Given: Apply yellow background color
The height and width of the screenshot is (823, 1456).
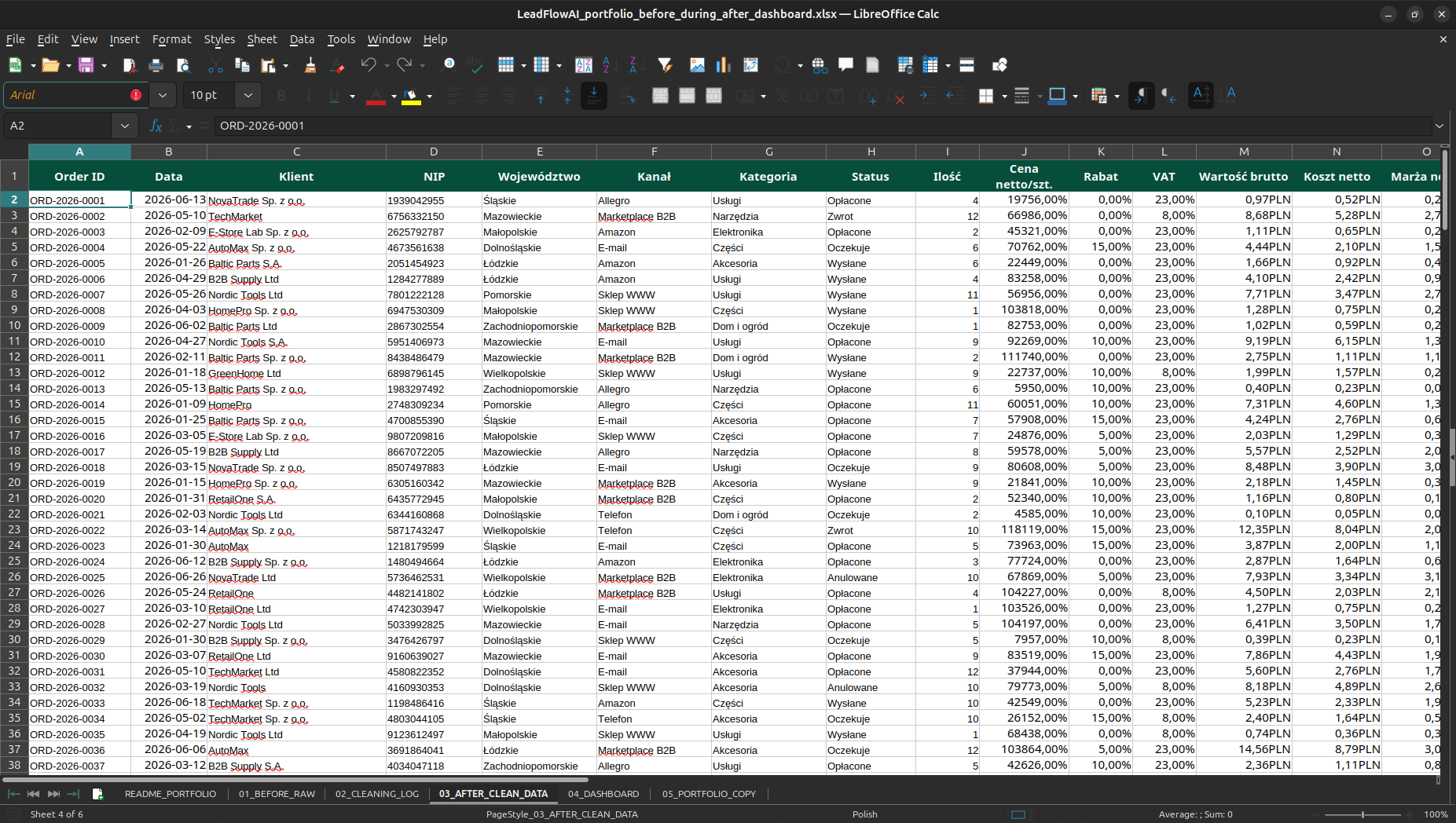Looking at the screenshot, I should 411,96.
